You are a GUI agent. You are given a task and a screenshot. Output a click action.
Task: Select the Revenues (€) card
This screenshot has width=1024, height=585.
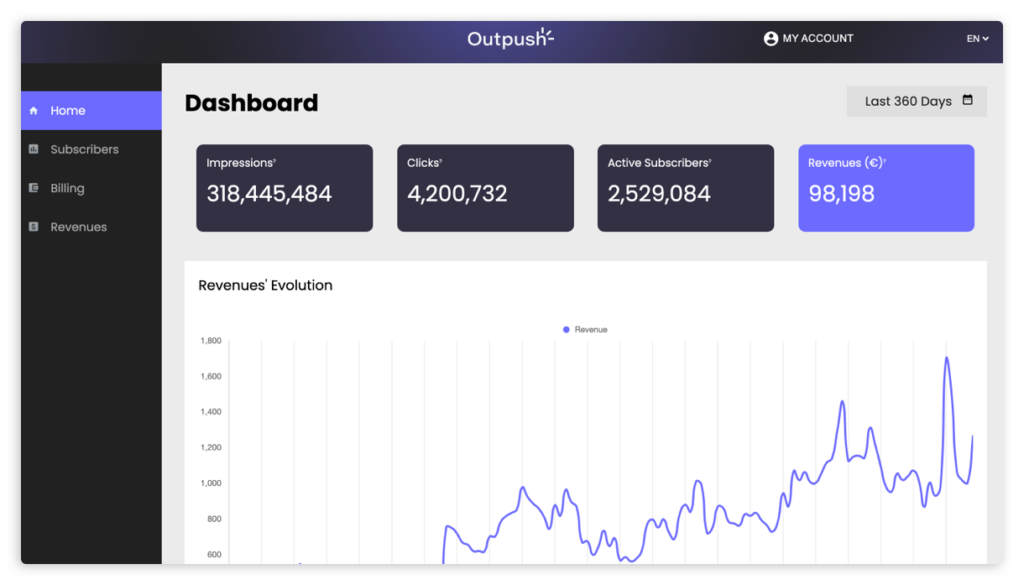coord(885,188)
